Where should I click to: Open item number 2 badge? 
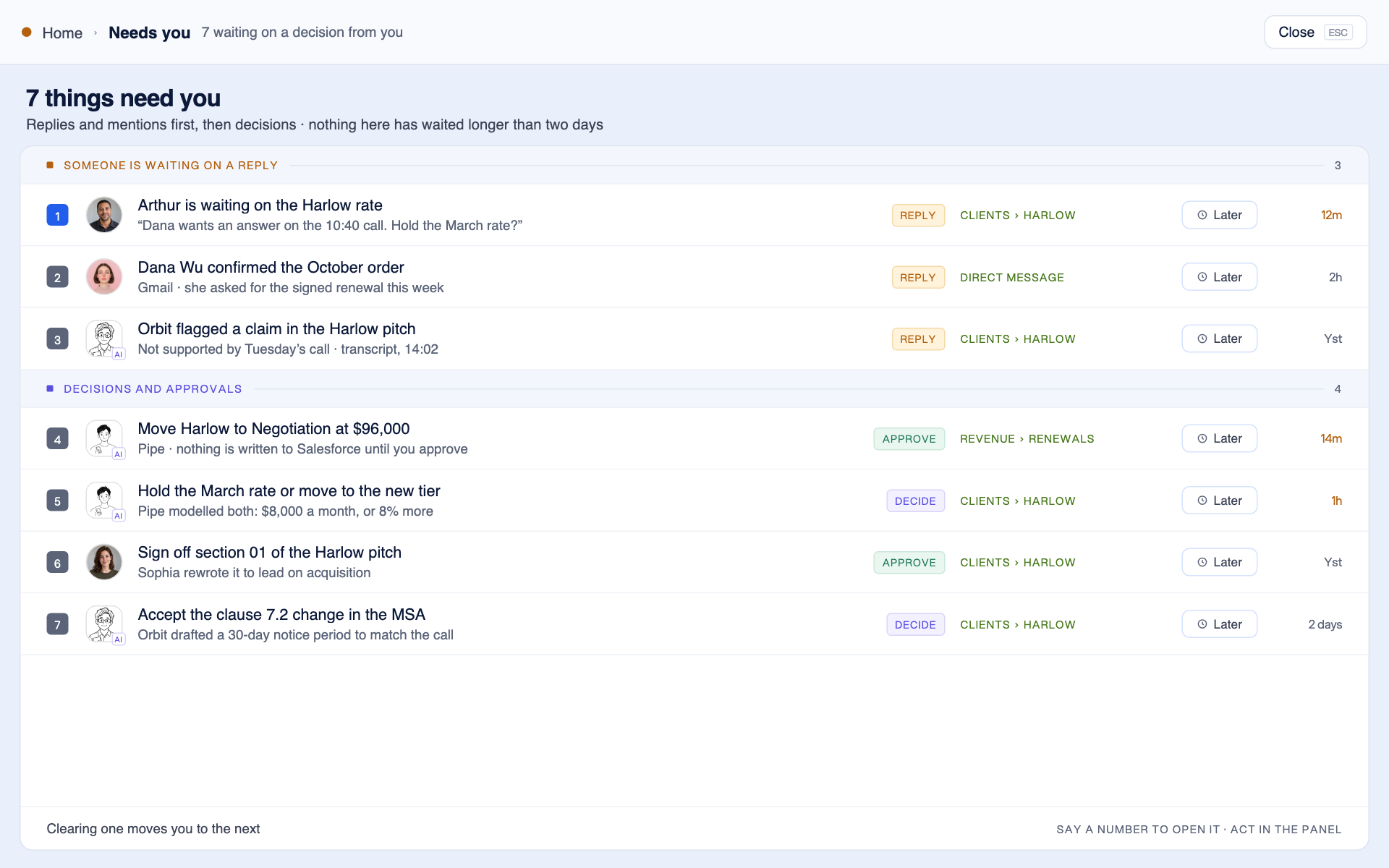pos(57,277)
